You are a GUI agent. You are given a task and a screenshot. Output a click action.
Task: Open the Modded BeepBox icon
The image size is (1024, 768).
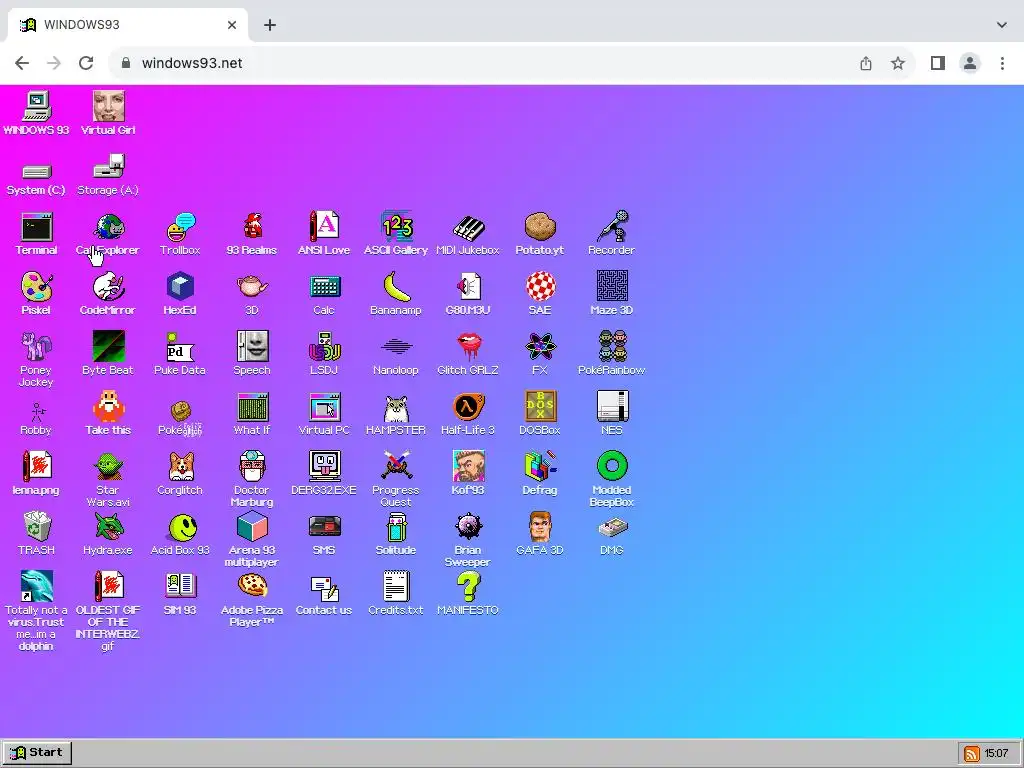[612, 466]
